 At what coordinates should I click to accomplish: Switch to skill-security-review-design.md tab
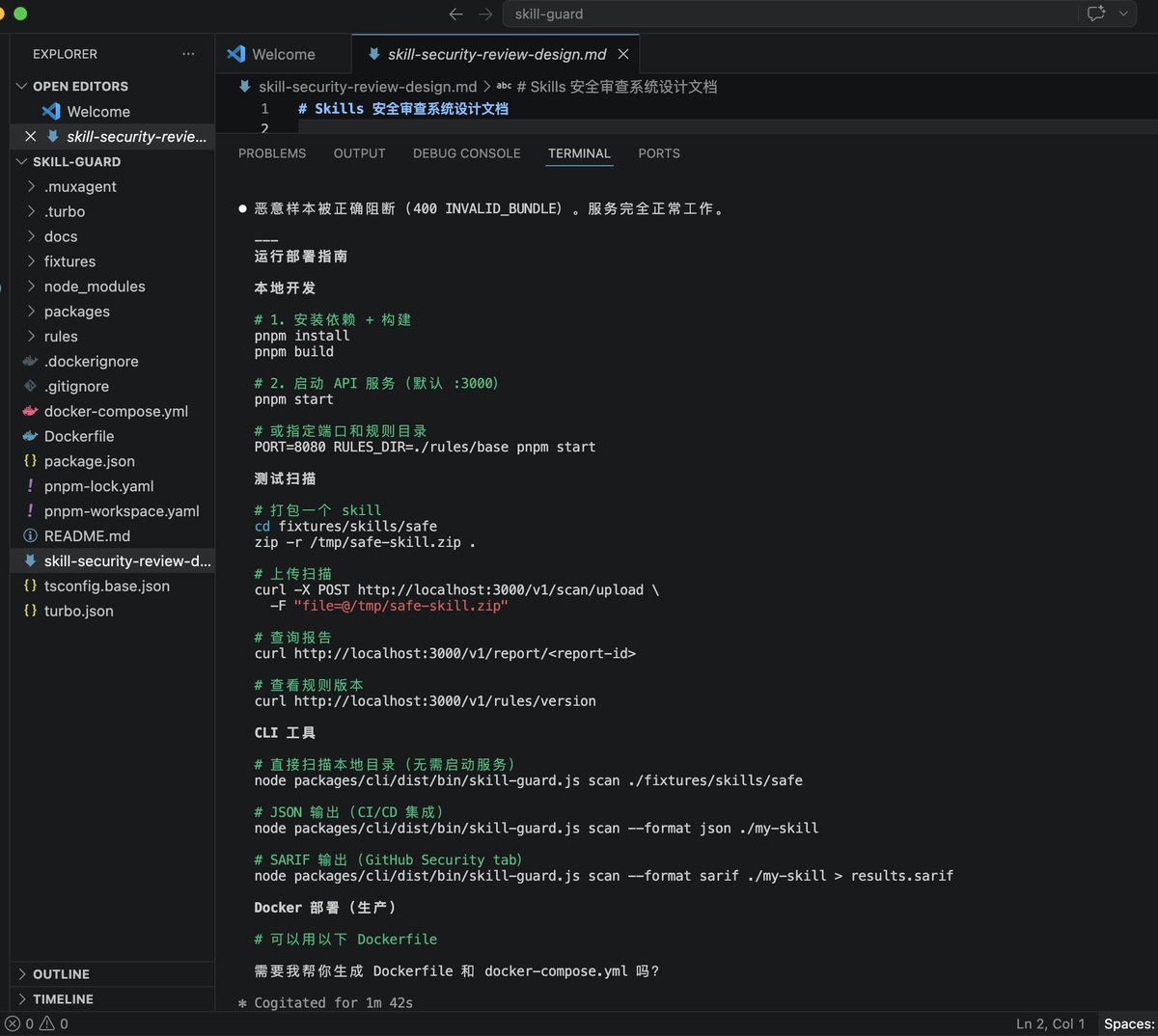pos(497,54)
